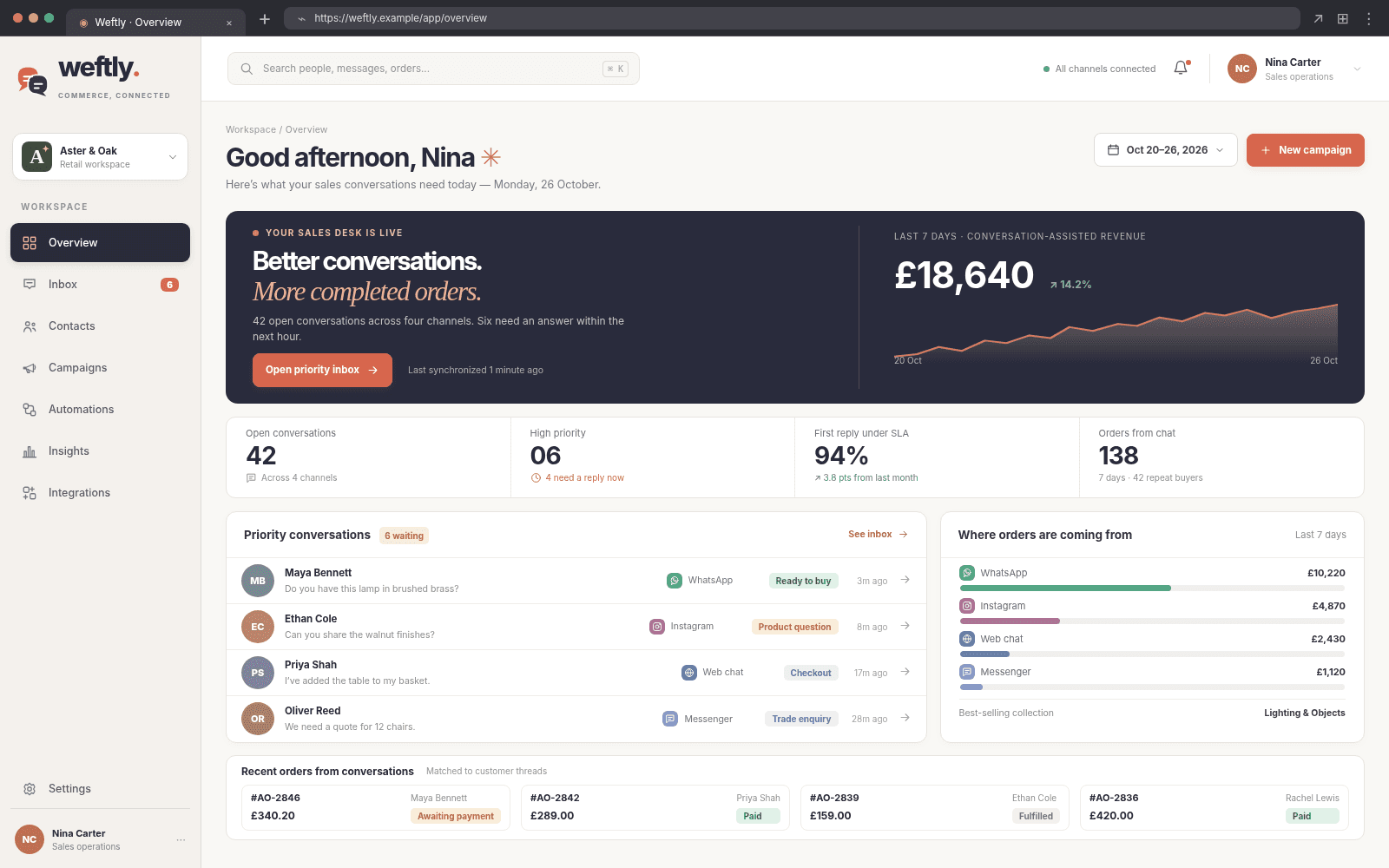This screenshot has width=1389, height=868.
Task: Click the Web chat globe icon in Priya Shah's row
Action: (x=689, y=673)
